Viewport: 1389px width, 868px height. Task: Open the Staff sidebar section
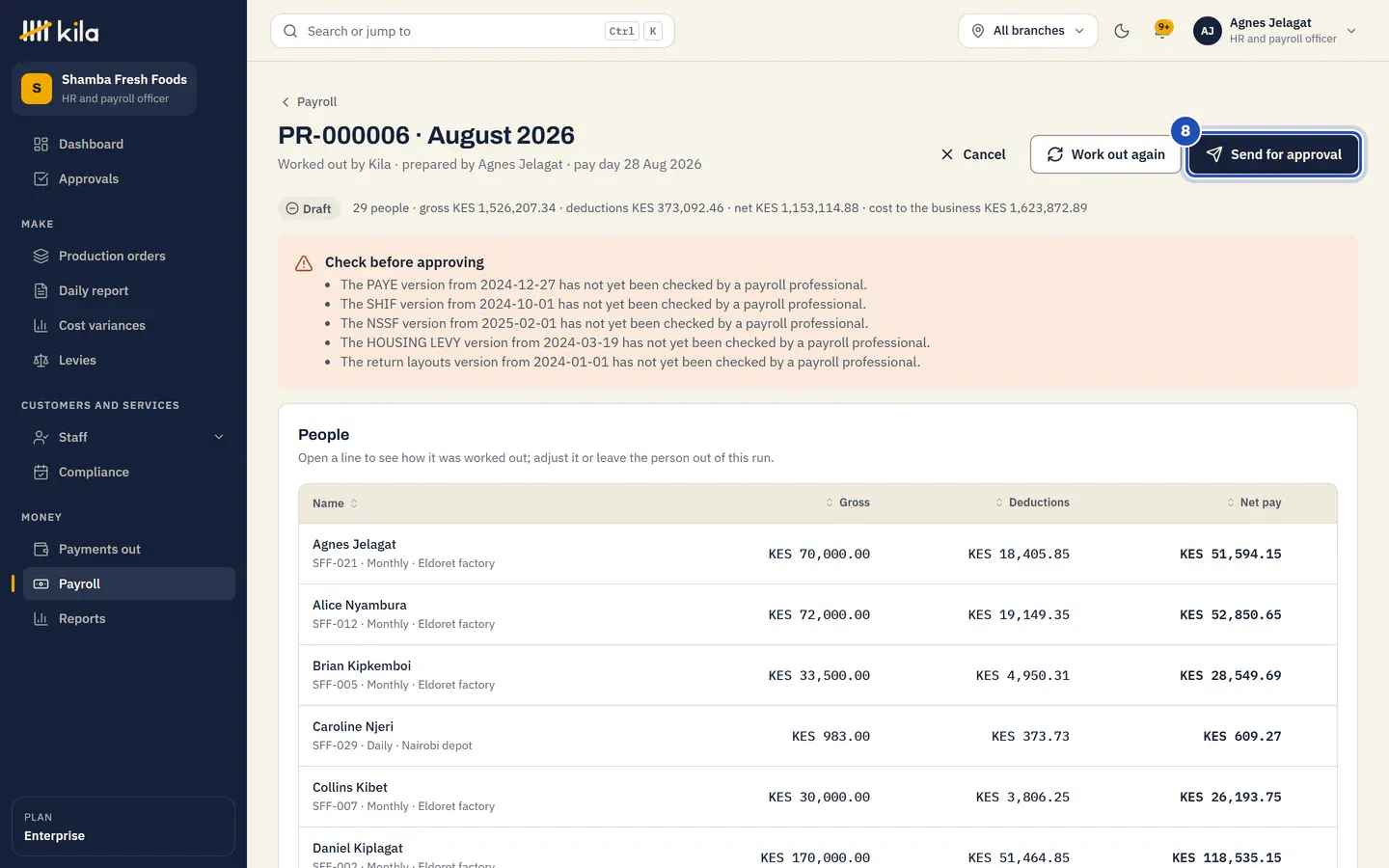point(129,437)
